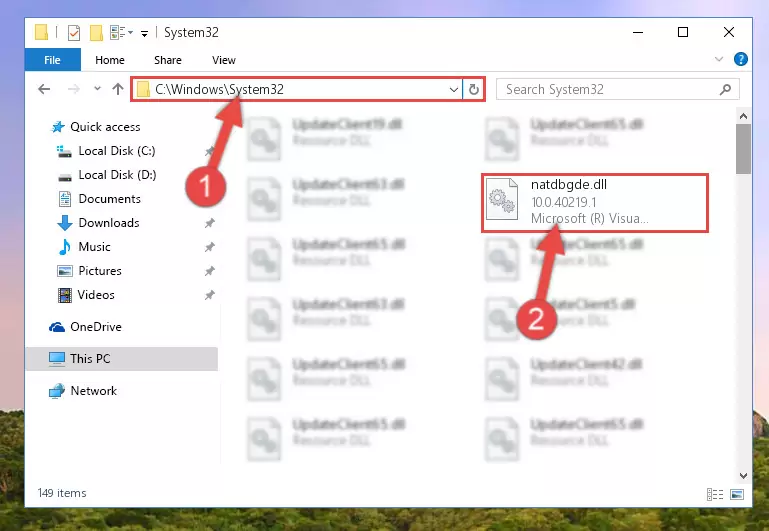Close the System32 window
The image size is (769, 531).
click(729, 32)
